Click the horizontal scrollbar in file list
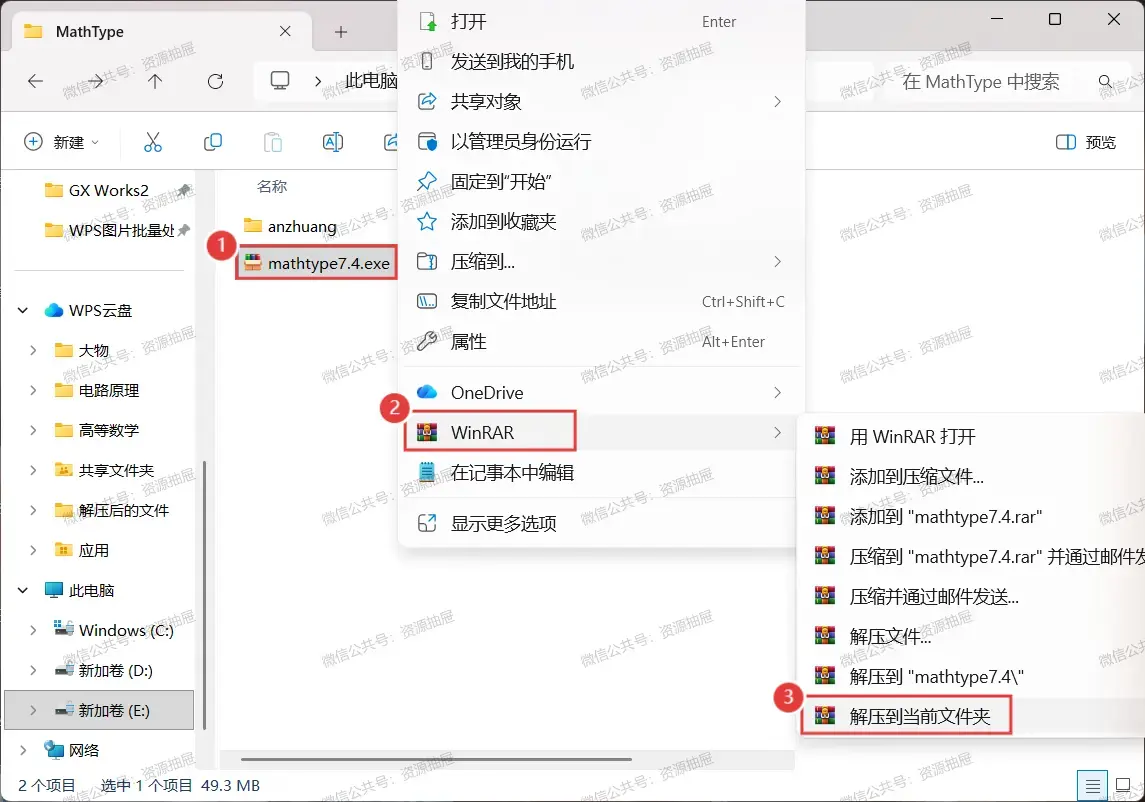Screen dimensions: 1145x802 click(x=436, y=760)
